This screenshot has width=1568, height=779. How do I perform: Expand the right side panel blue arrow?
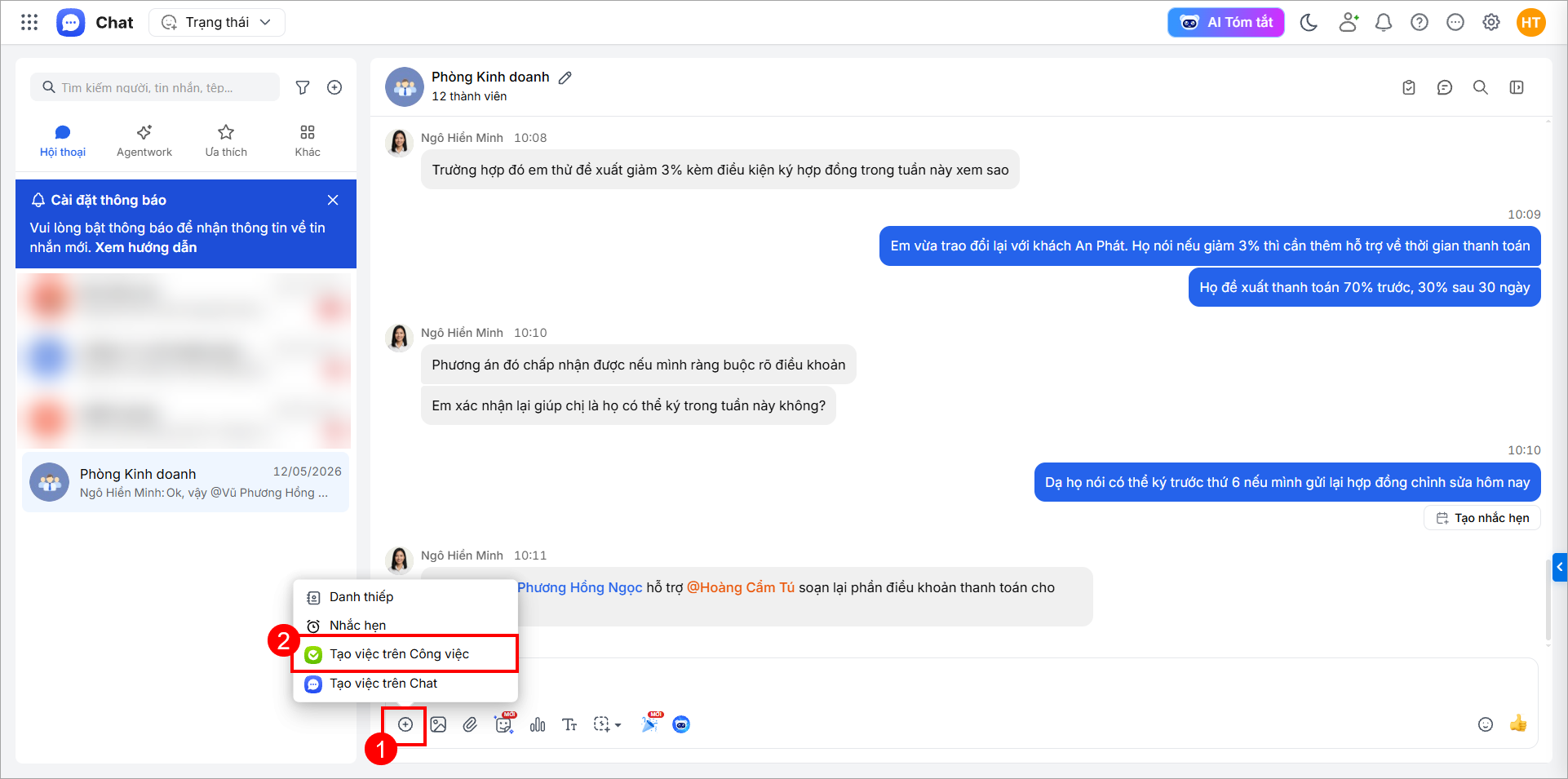point(1560,567)
